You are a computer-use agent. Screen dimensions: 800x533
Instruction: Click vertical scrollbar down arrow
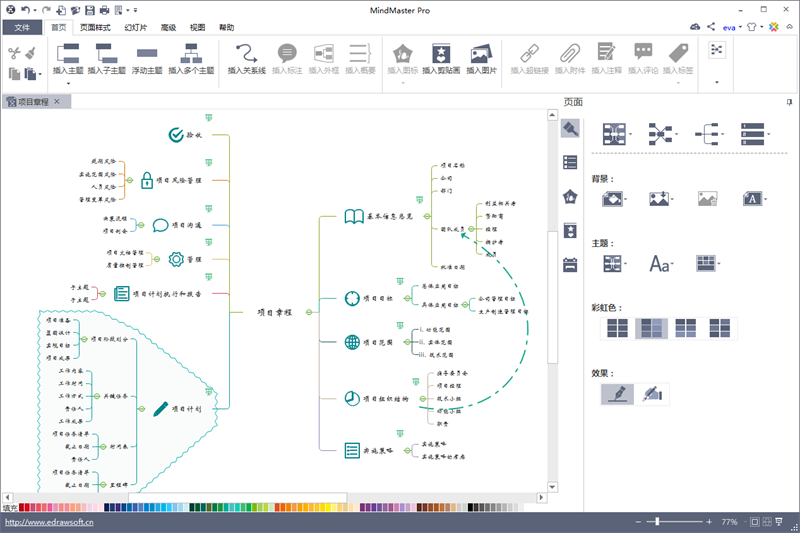click(552, 487)
